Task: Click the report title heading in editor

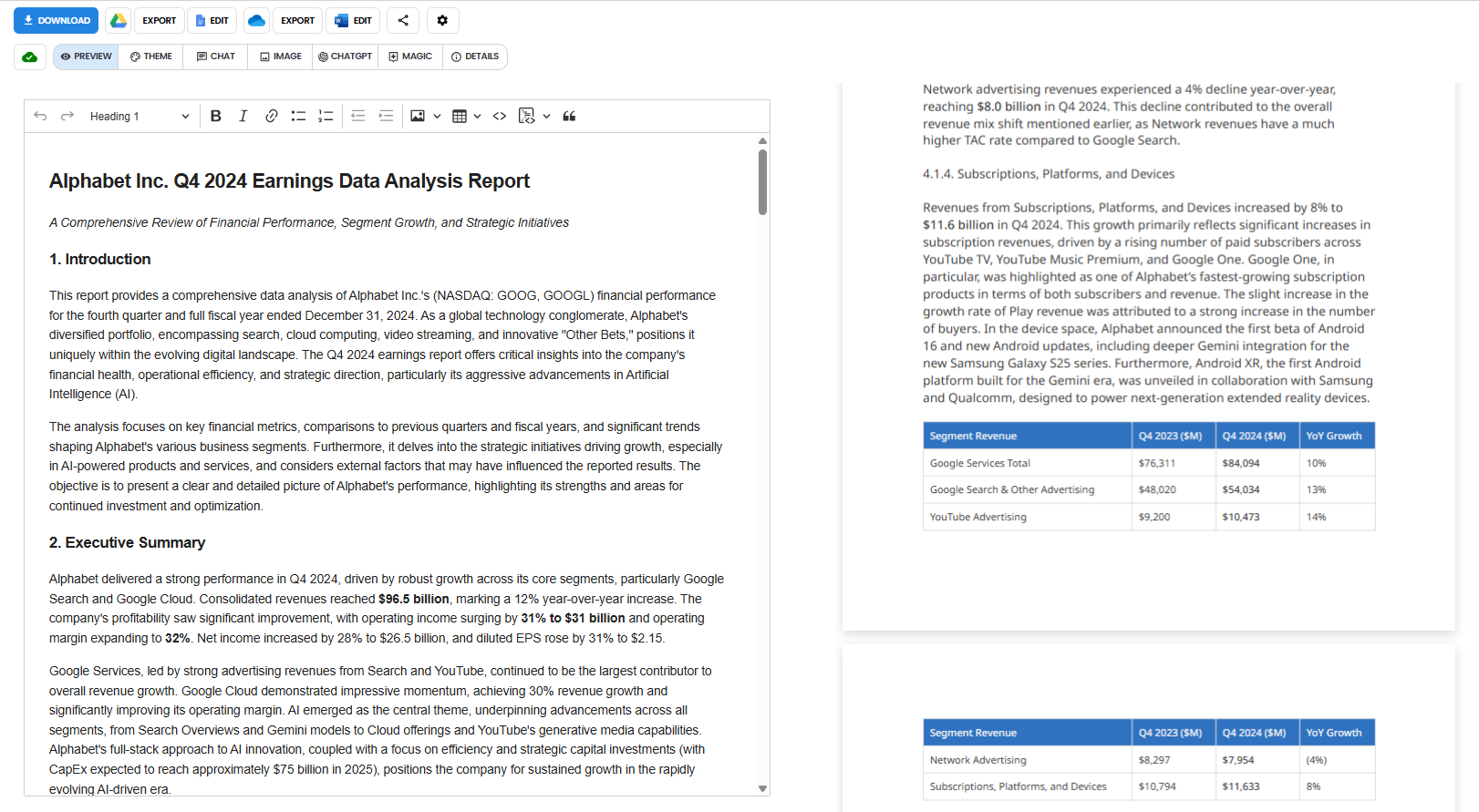Action: (289, 180)
